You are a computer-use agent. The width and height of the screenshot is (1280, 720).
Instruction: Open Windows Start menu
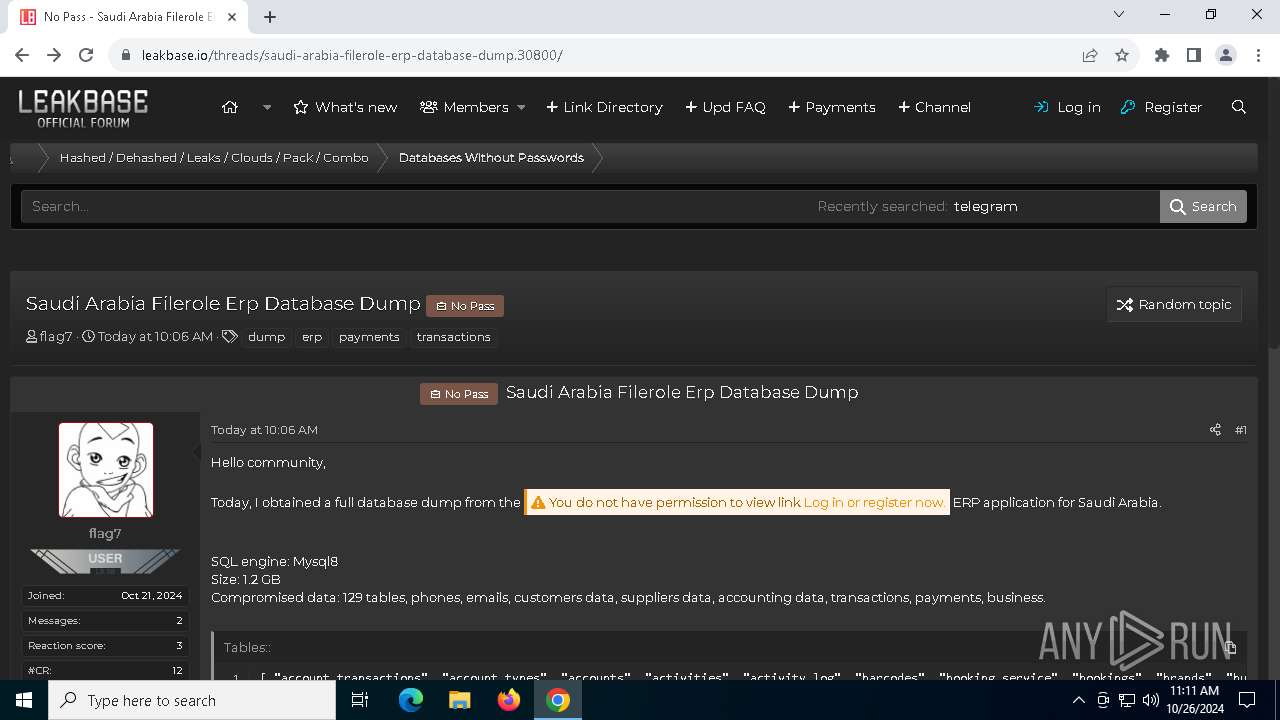[24, 700]
